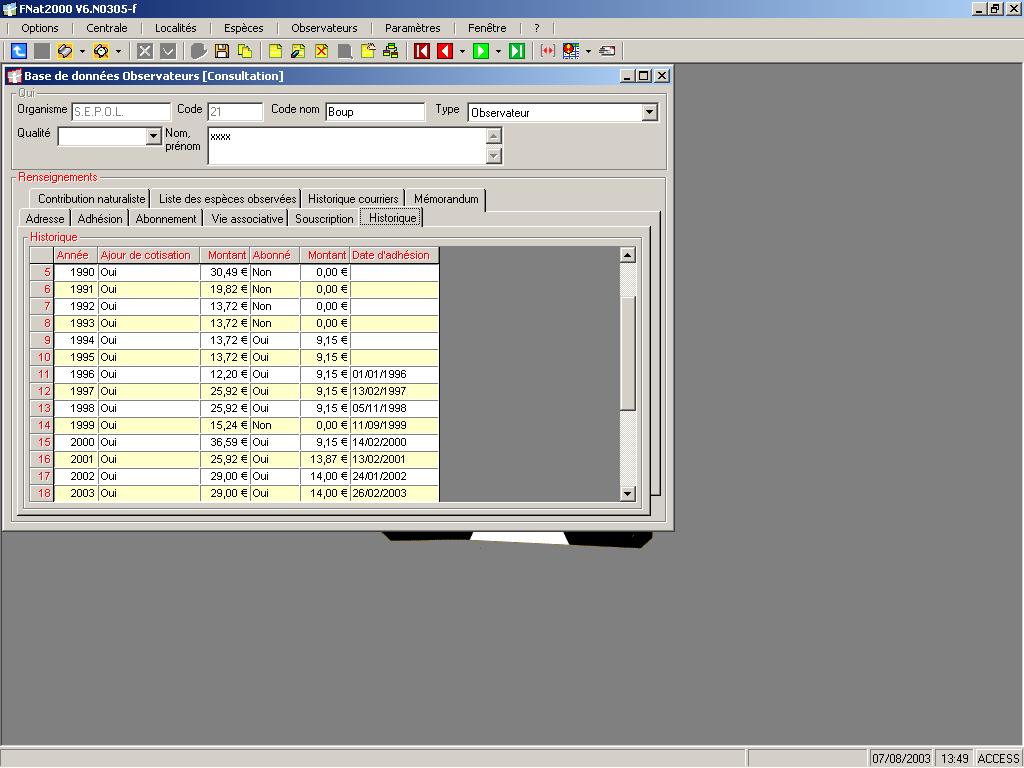This screenshot has width=1024, height=768.
Task: Switch to the Abonnement tab
Action: point(166,219)
